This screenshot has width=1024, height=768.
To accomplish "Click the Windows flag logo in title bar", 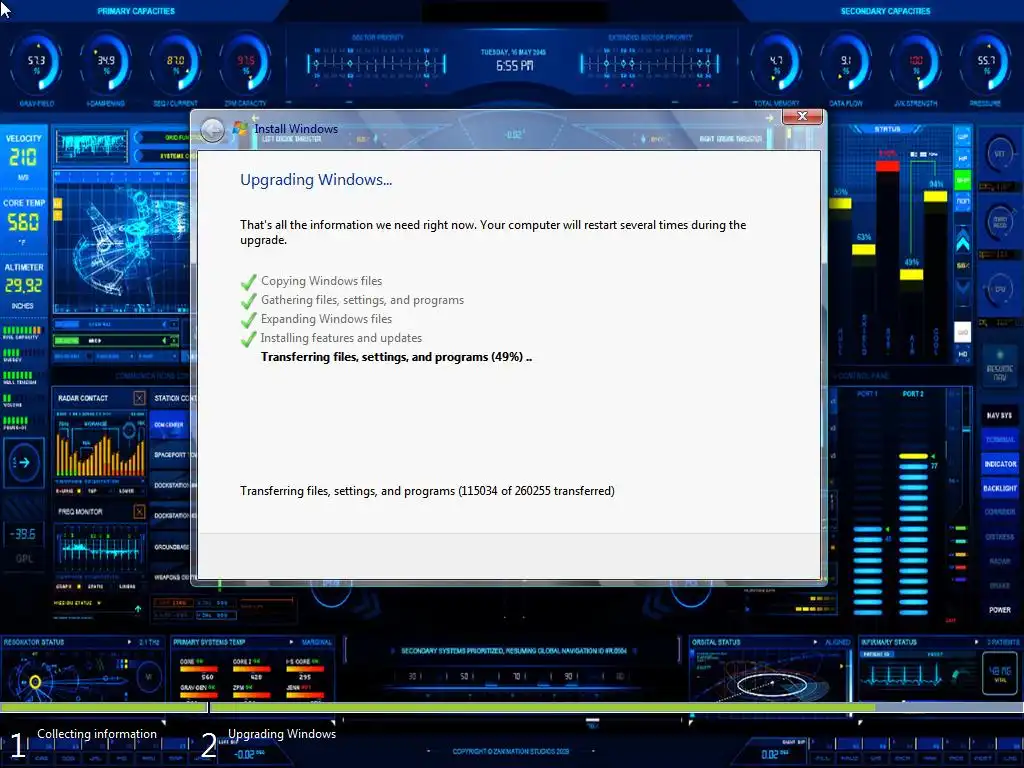I will 240,128.
